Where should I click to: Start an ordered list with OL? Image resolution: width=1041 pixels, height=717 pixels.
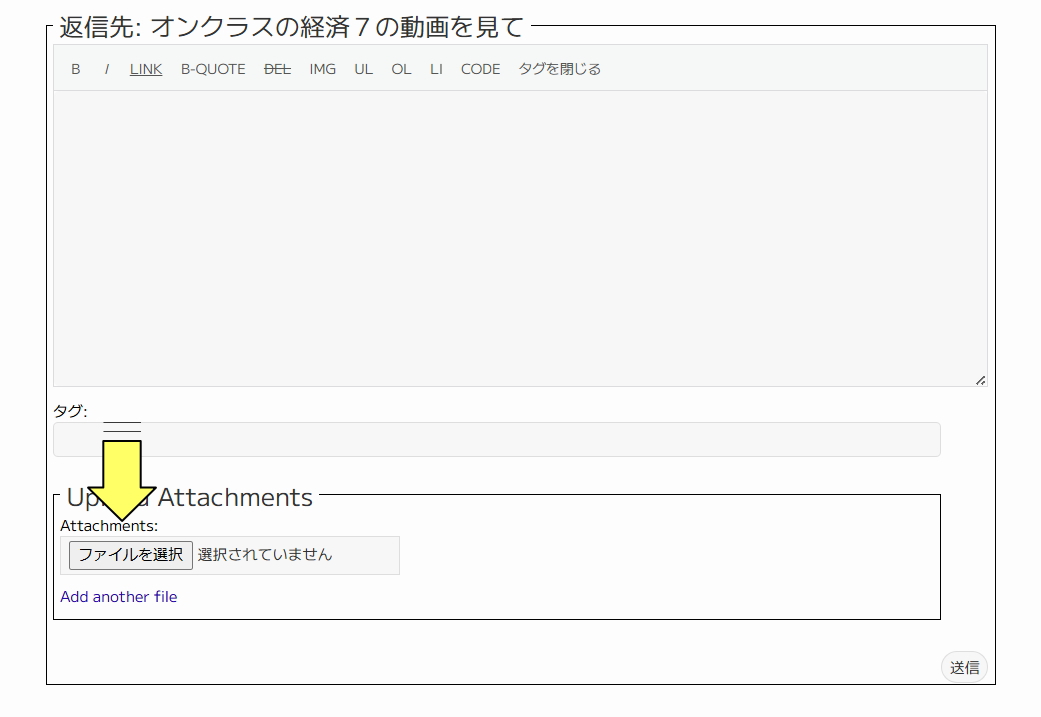(401, 69)
